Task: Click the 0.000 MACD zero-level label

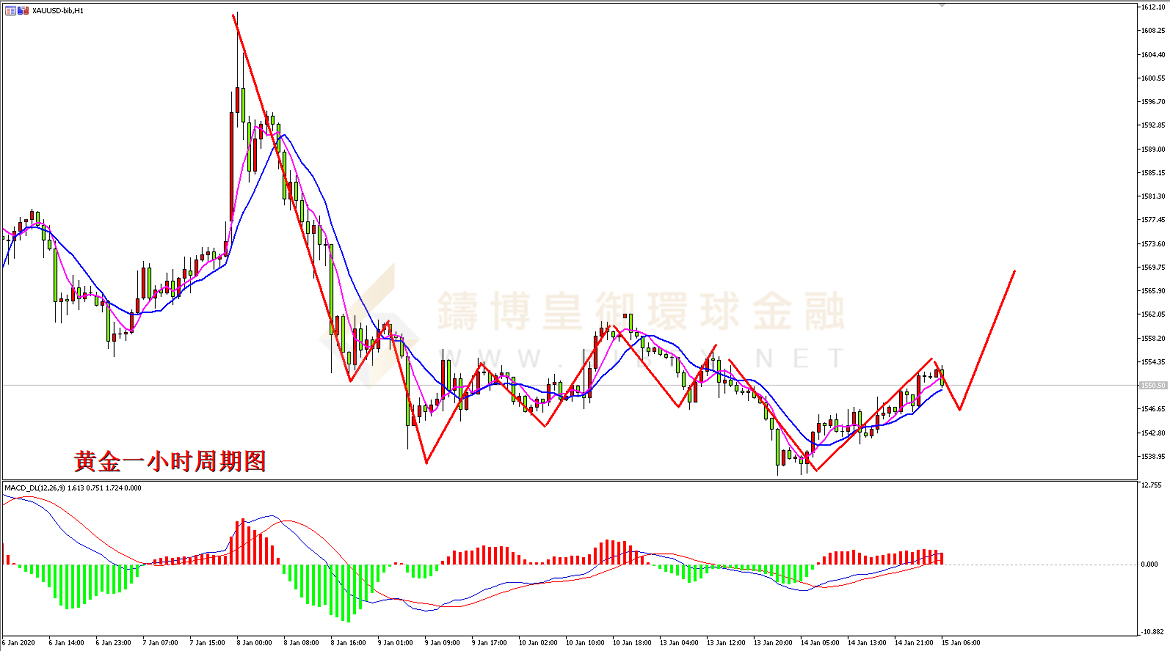Action: (1150, 564)
